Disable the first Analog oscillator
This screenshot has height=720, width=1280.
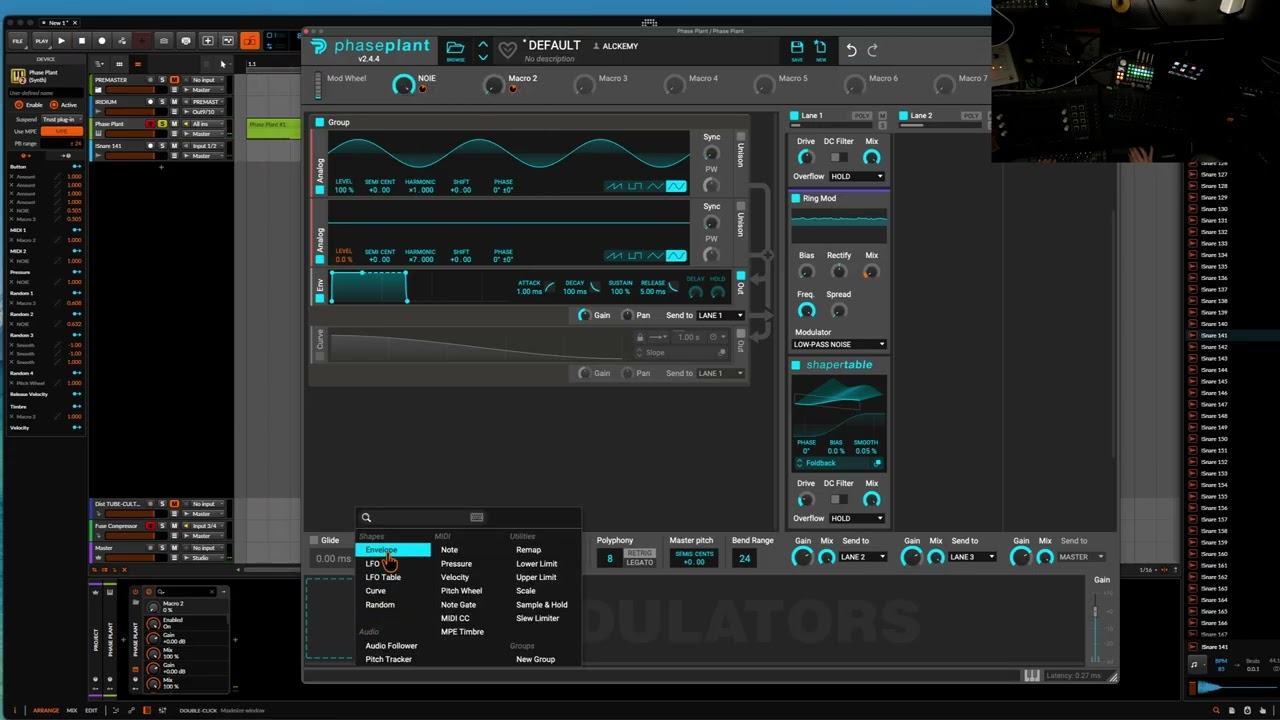[320, 190]
